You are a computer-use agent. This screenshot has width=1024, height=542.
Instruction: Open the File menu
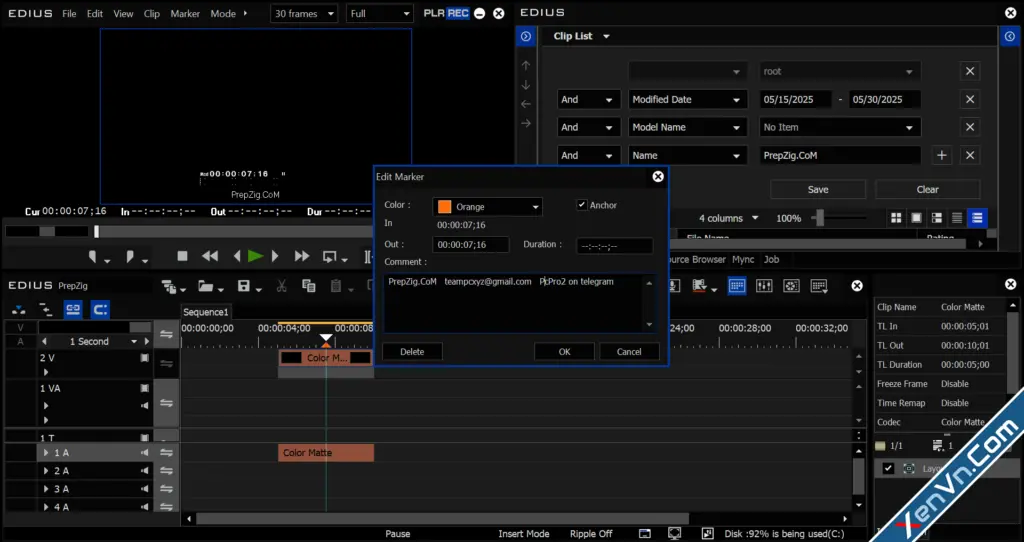click(69, 14)
